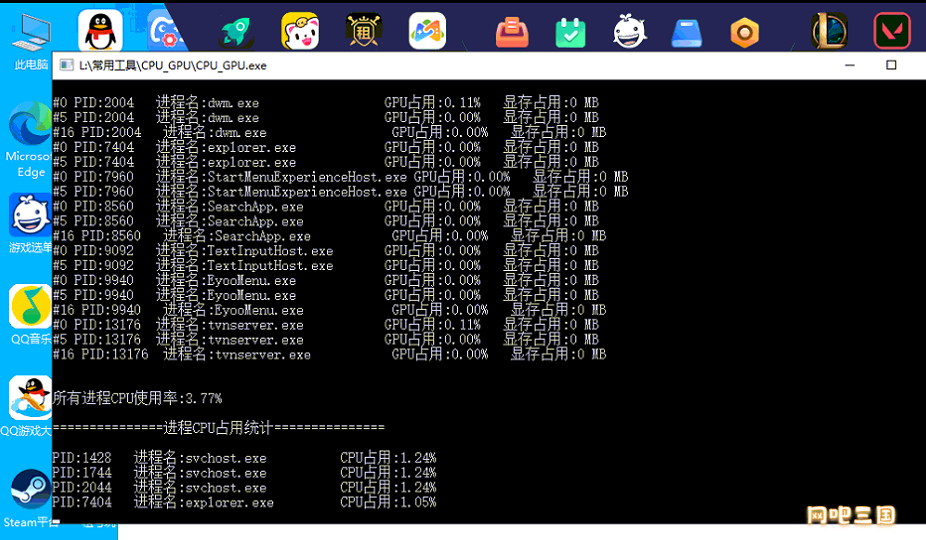The height and width of the screenshot is (540, 926).
Task: Select PID:1744 svchost.exe CPU line
Action: [244, 473]
